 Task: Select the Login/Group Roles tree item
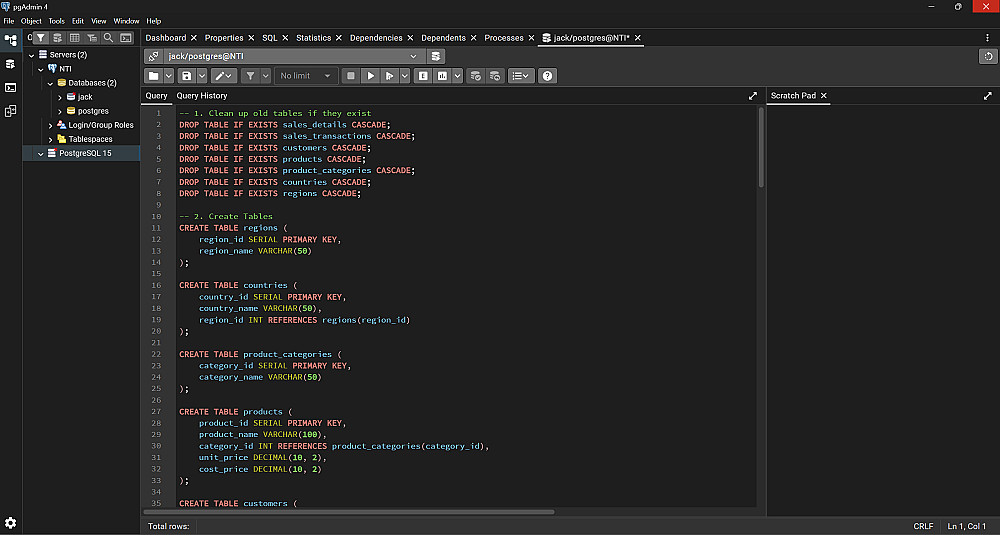click(x=100, y=125)
